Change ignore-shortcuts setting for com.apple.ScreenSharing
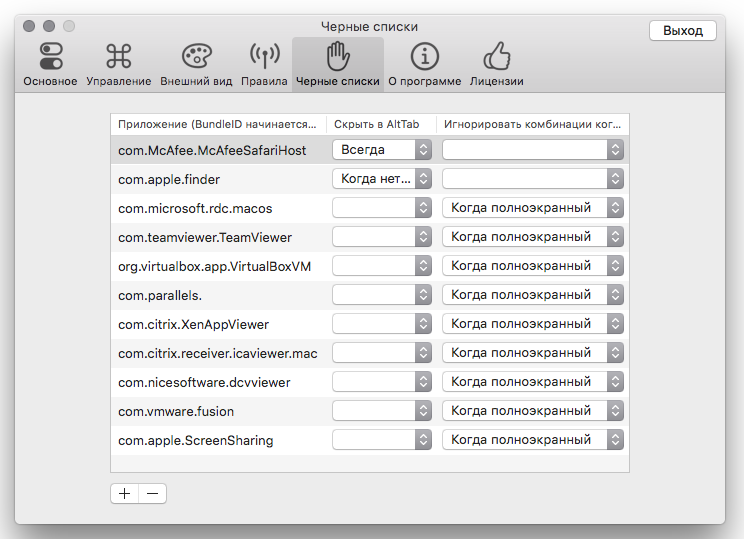Viewport: 744px width, 539px height. coord(533,439)
